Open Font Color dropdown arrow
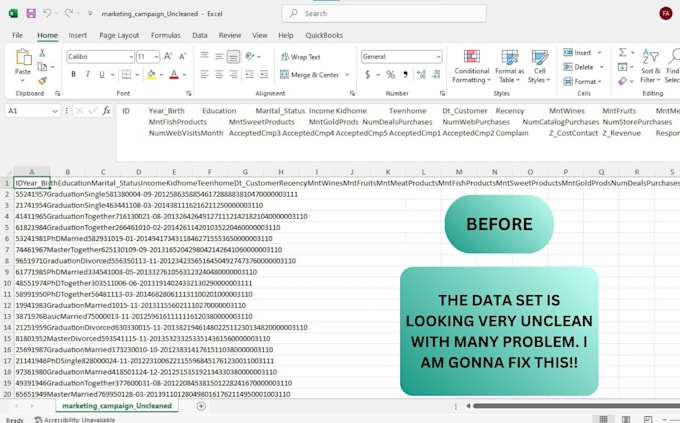This screenshot has height=423, width=680. click(x=184, y=75)
